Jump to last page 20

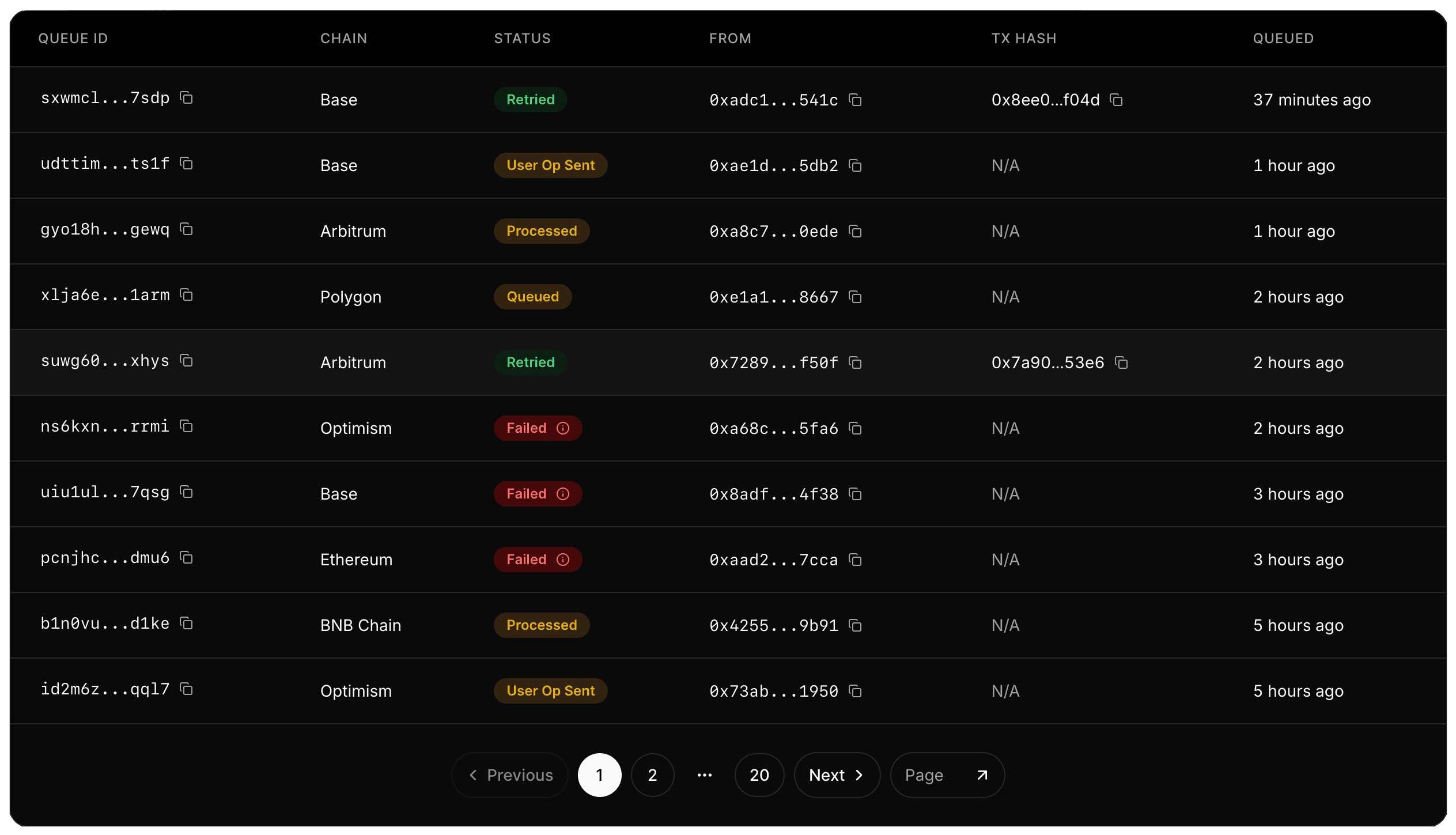tap(759, 775)
